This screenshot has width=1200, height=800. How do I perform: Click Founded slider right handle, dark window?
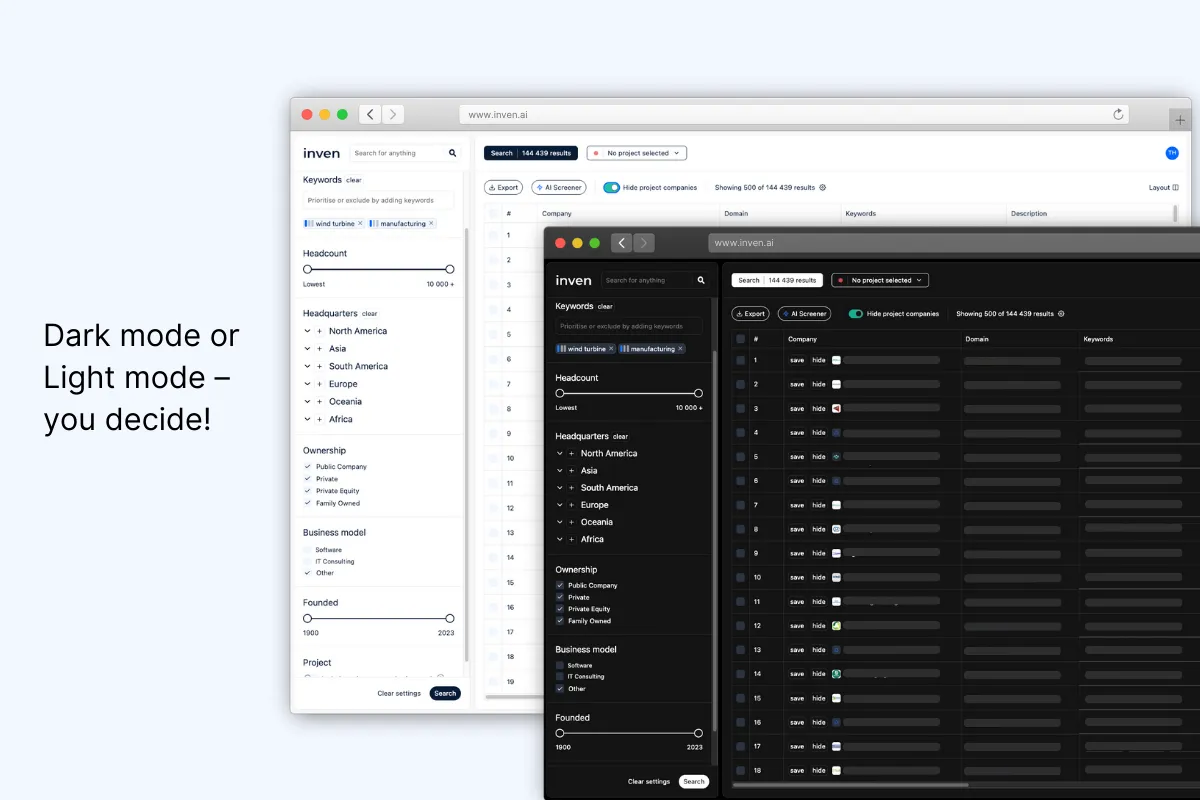pos(698,734)
